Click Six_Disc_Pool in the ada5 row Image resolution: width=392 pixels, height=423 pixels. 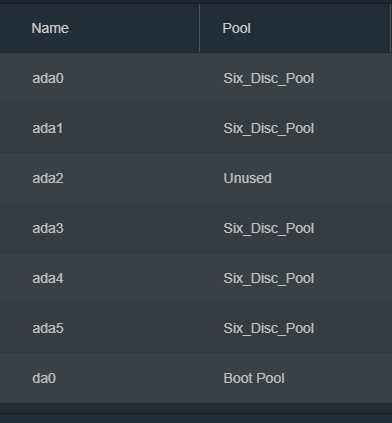pos(269,329)
